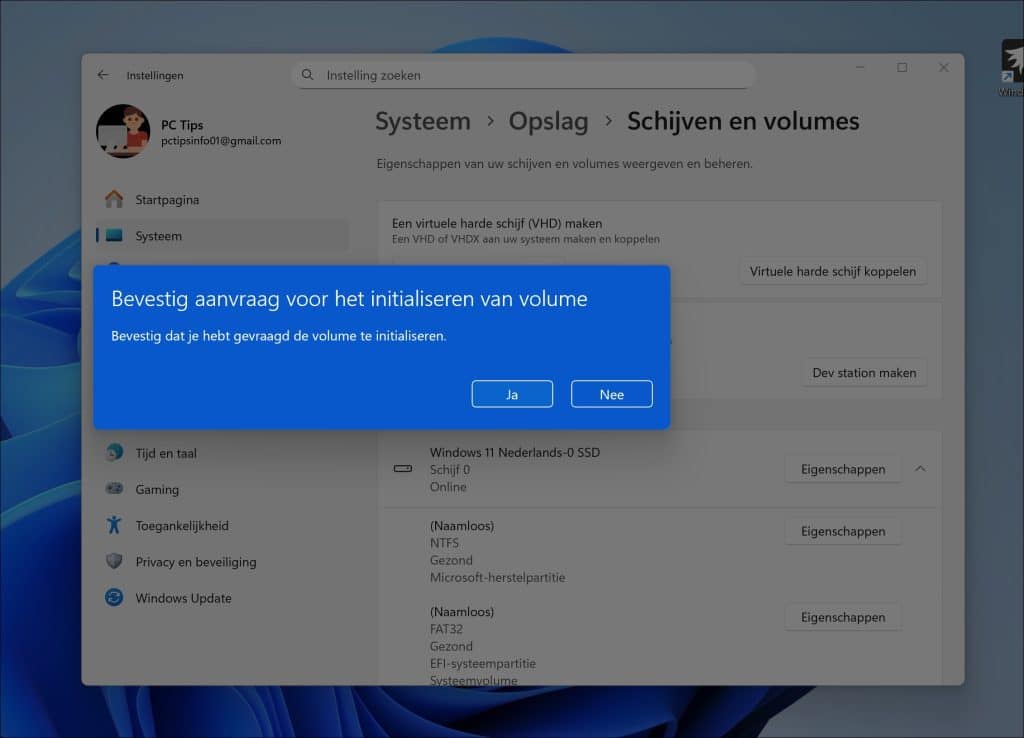Click the magnifier in the search bar
1024x738 pixels.
point(306,75)
